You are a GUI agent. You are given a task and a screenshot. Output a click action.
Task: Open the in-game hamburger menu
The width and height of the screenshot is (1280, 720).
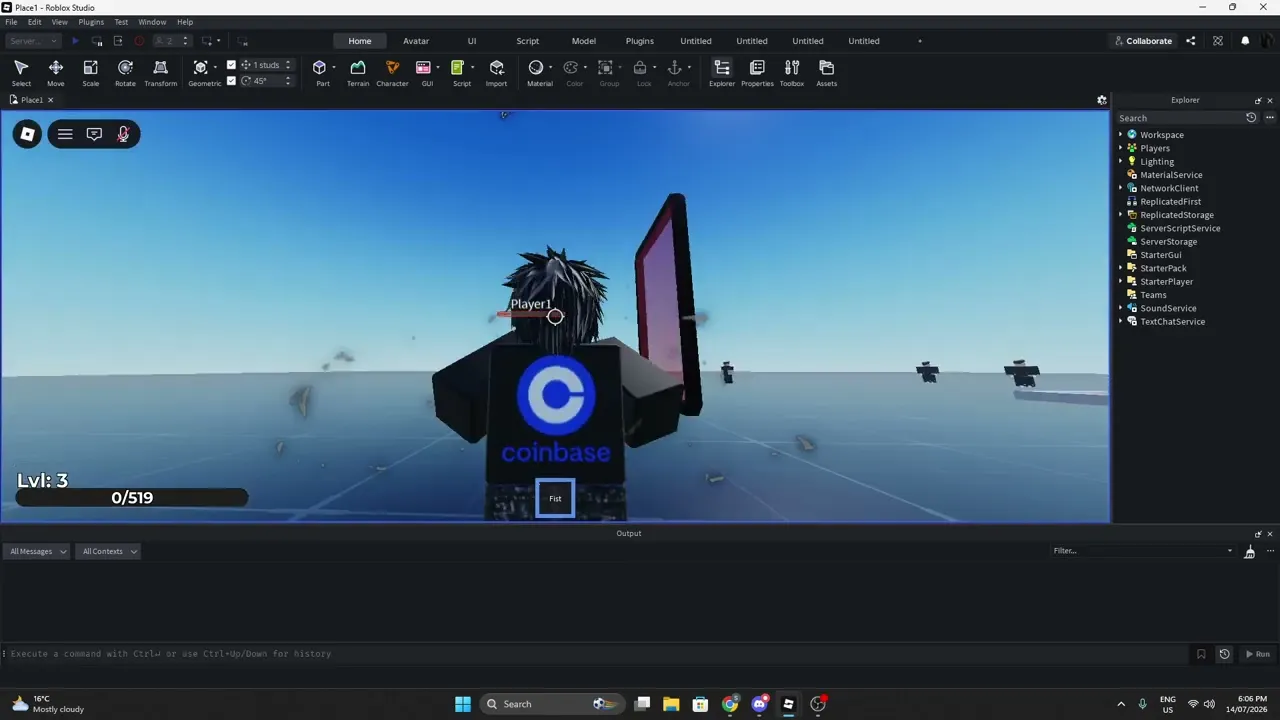tap(65, 134)
